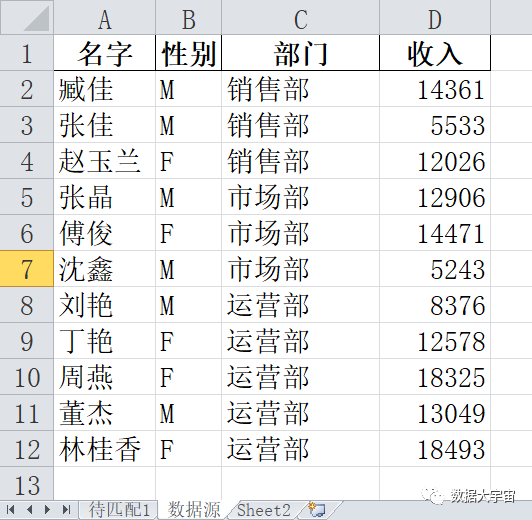The width and height of the screenshot is (532, 520).
Task: Click the 收入 header cell
Action: [x=435, y=53]
